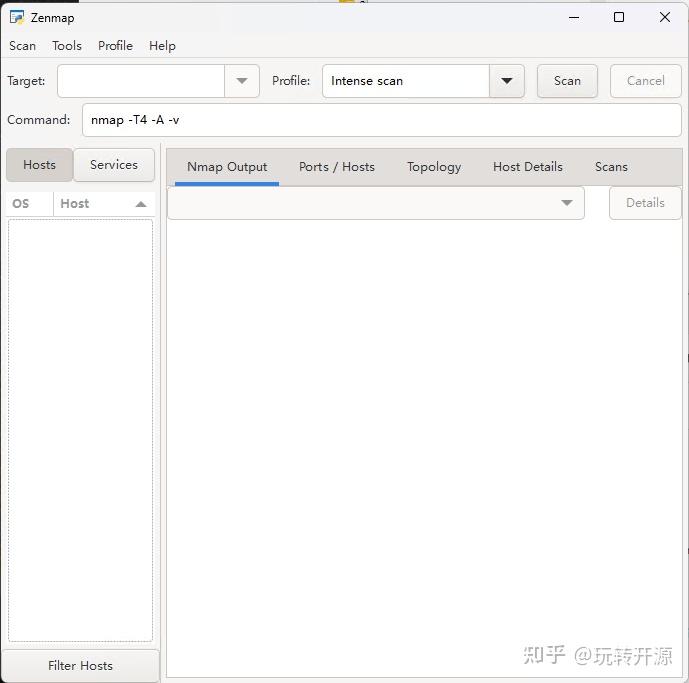Focus the Target input field
689x683 pixels.
click(141, 81)
